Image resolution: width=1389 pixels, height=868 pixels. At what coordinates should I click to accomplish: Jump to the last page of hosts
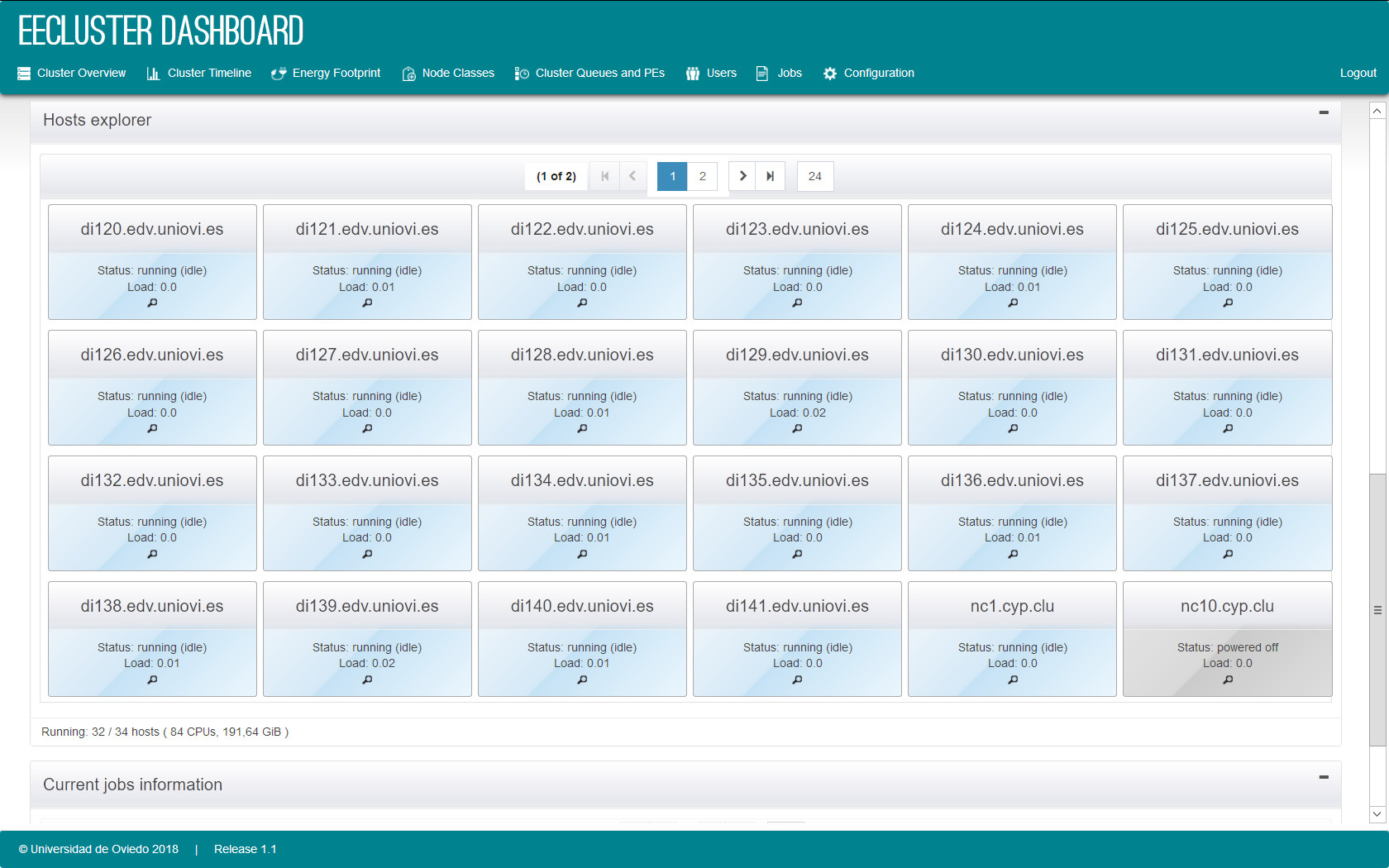pos(770,176)
